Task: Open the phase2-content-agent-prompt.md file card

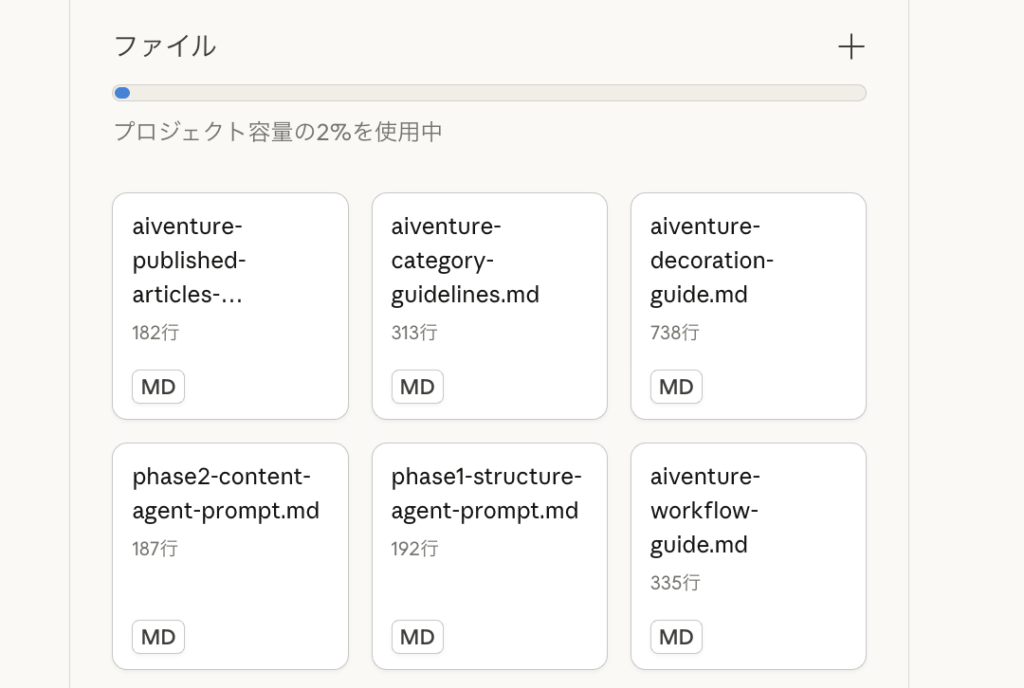Action: 230,555
